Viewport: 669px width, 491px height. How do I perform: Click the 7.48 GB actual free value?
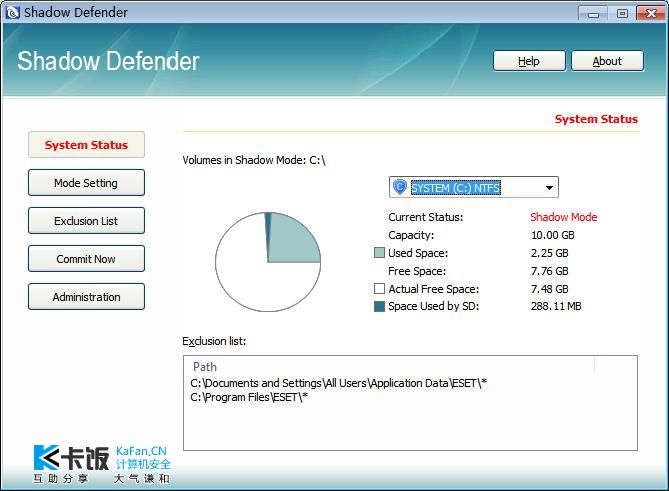(x=550, y=289)
